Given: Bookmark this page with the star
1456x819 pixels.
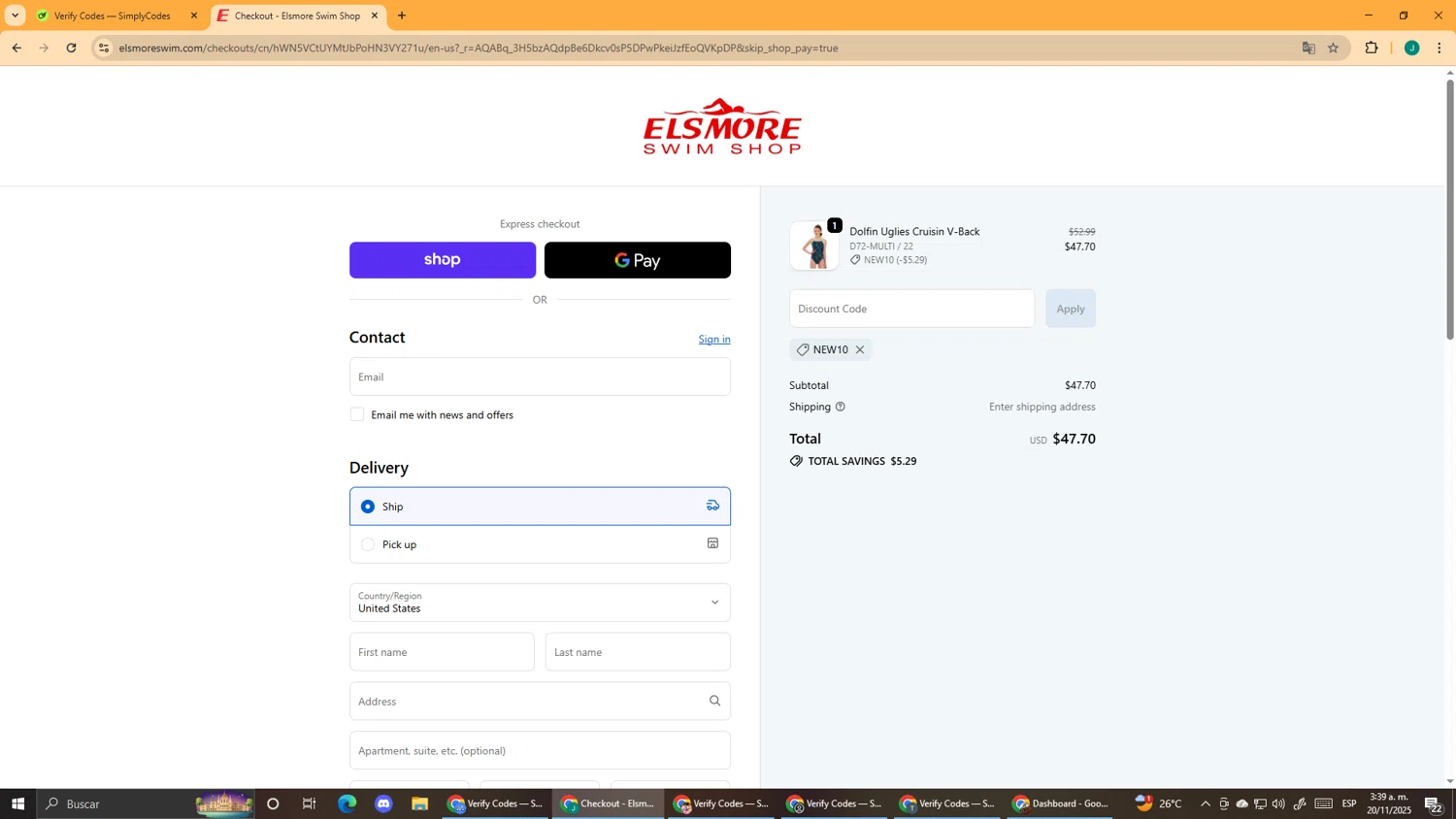Looking at the screenshot, I should pos(1334,48).
